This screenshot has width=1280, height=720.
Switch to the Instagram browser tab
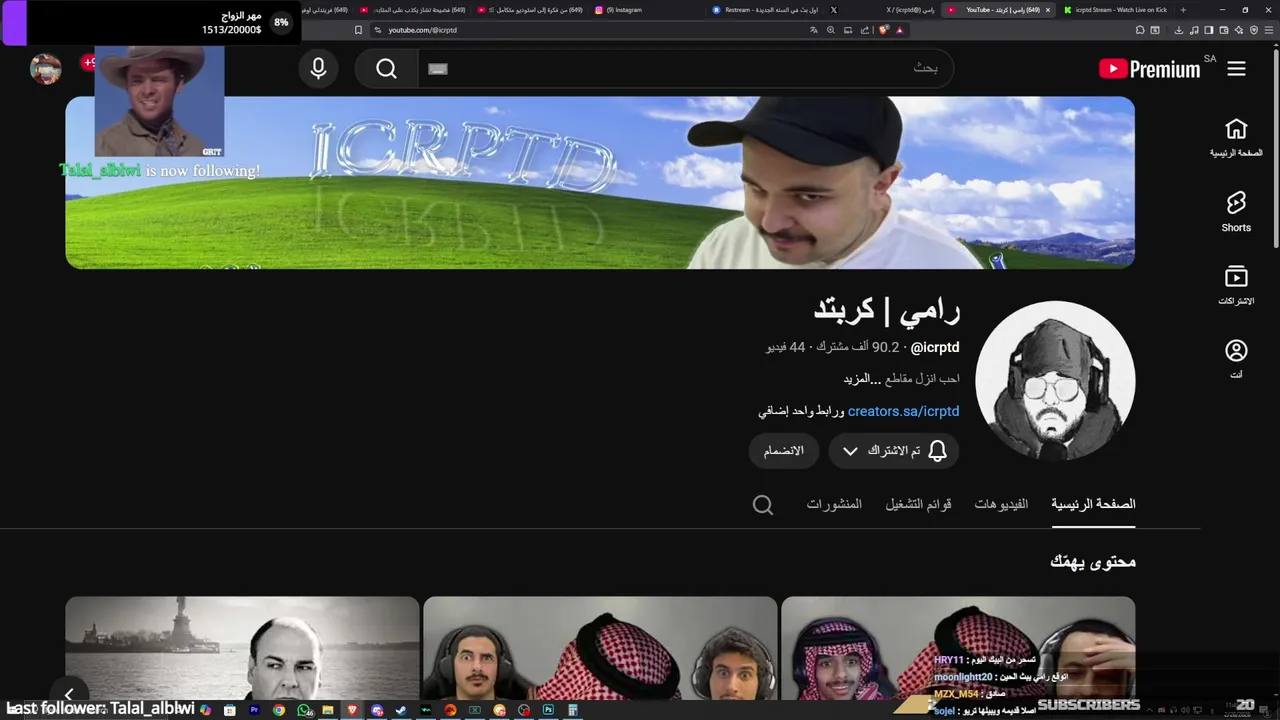(645, 10)
